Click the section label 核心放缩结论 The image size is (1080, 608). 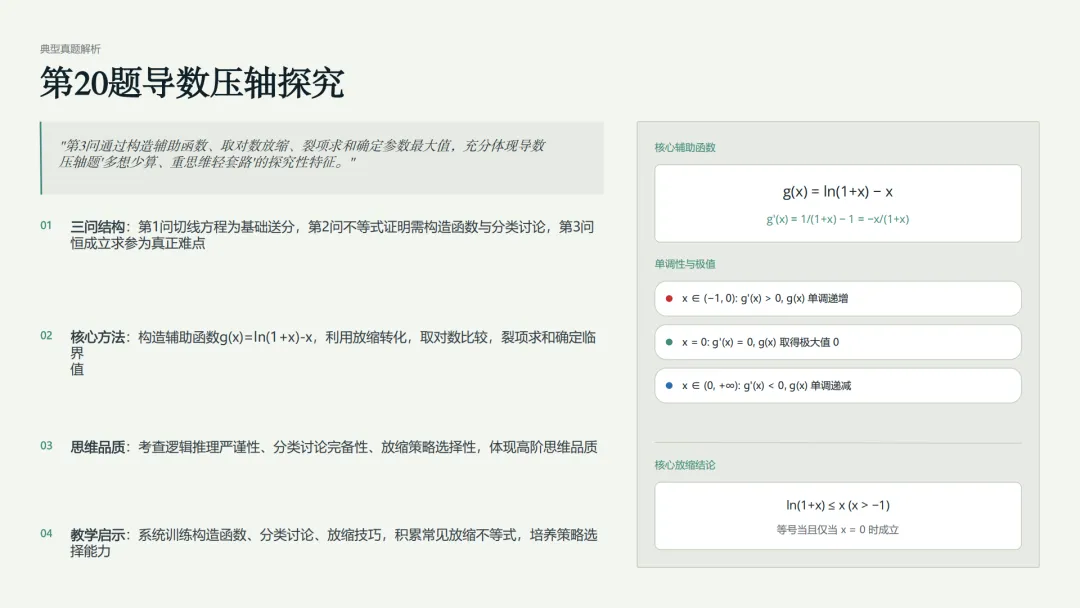(x=685, y=465)
